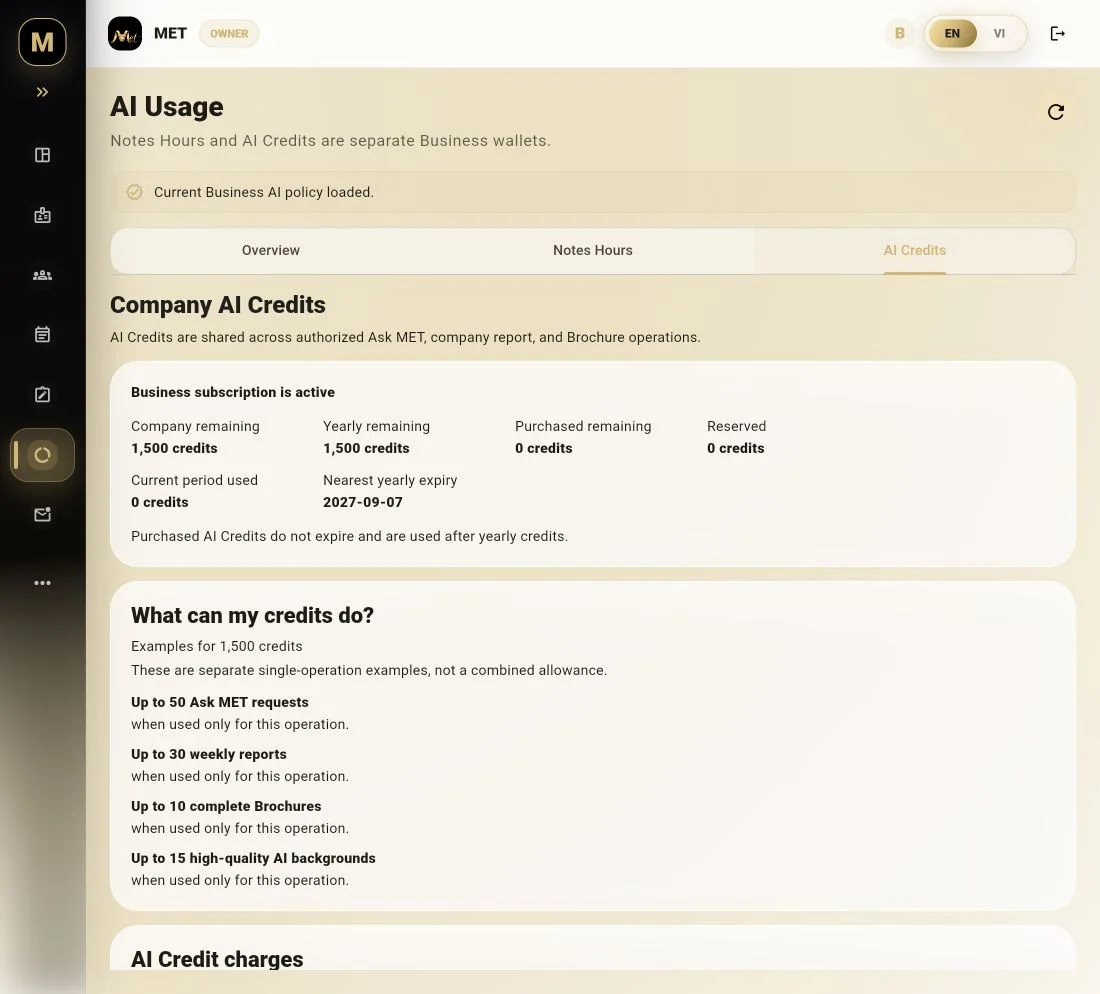The height and width of the screenshot is (994, 1100).
Task: Click the logout icon in top bar
Action: pos(1057,34)
